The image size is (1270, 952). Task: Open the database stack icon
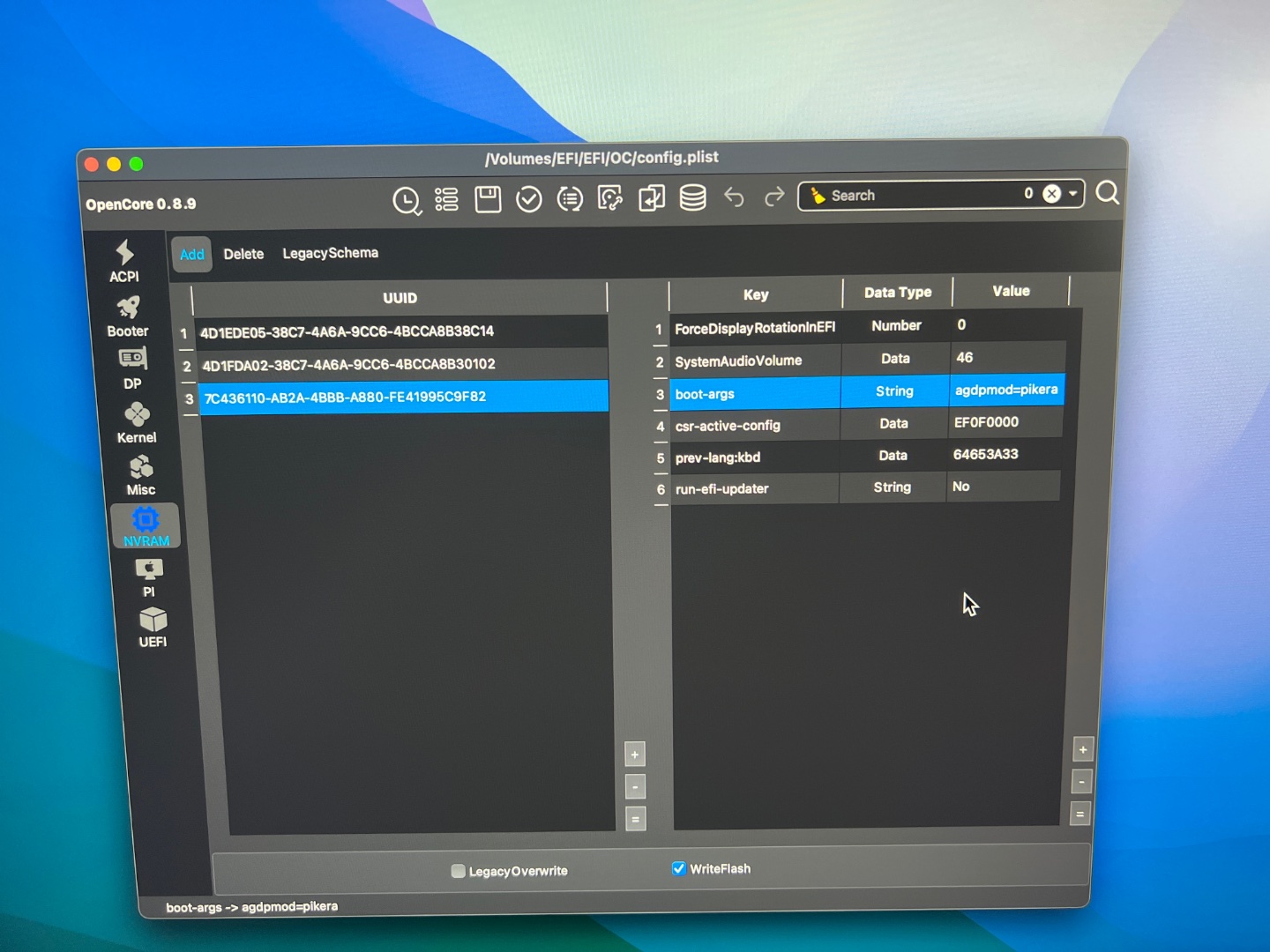click(x=692, y=197)
